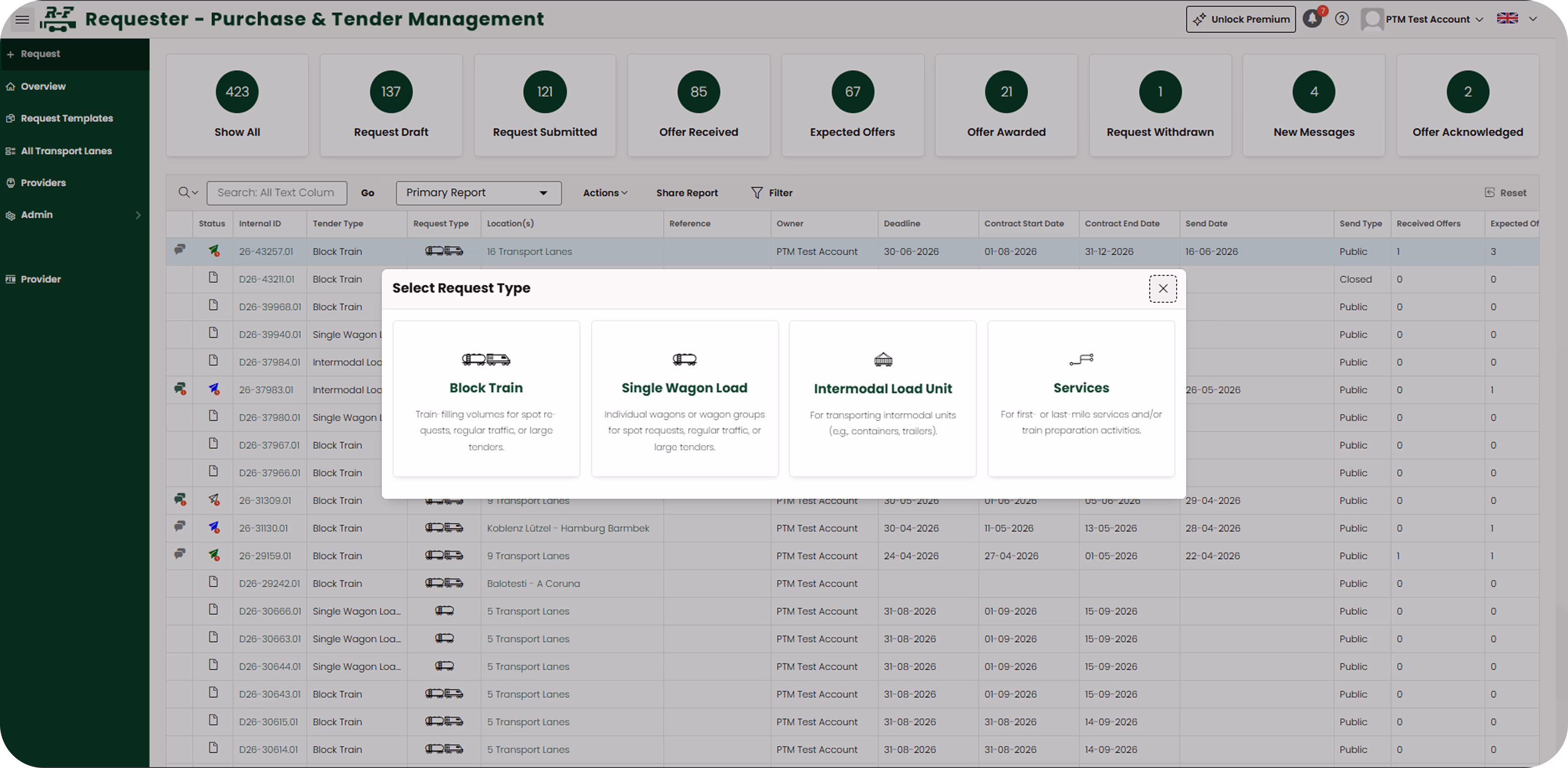Image resolution: width=1568 pixels, height=768 pixels.
Task: Choose the Single Wagon Load icon
Action: tap(684, 359)
